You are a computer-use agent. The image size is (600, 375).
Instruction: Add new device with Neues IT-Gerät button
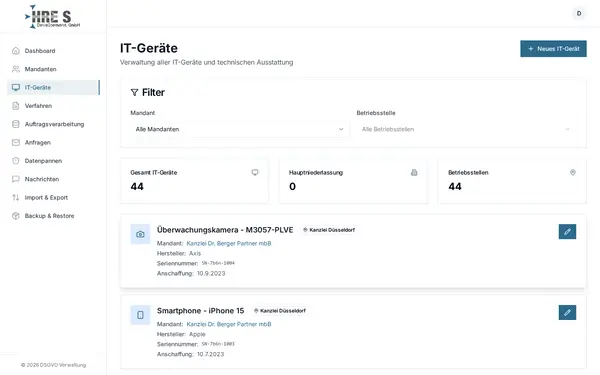[553, 49]
